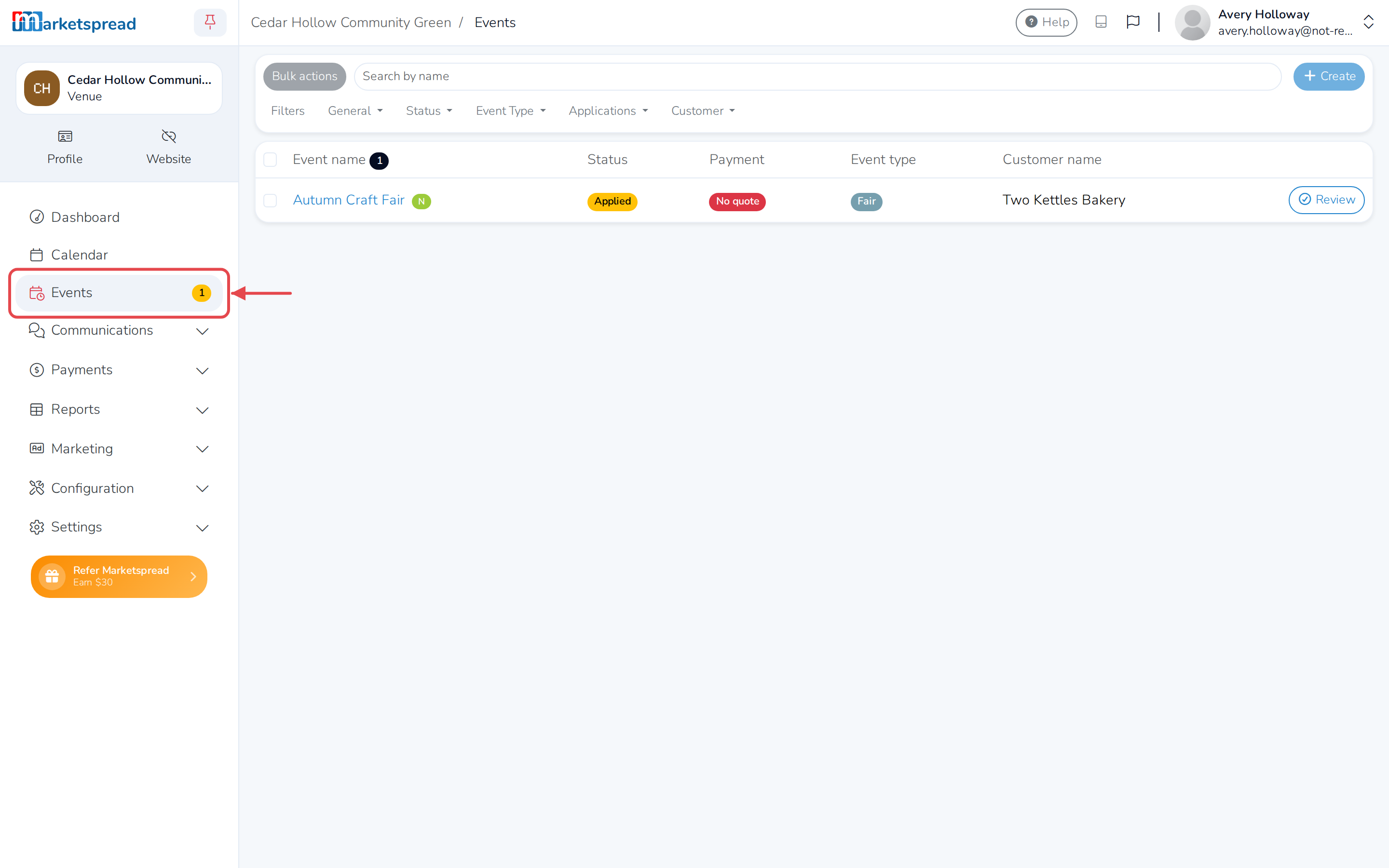Open the General filter dropdown
Viewport: 1389px width, 868px height.
[355, 111]
